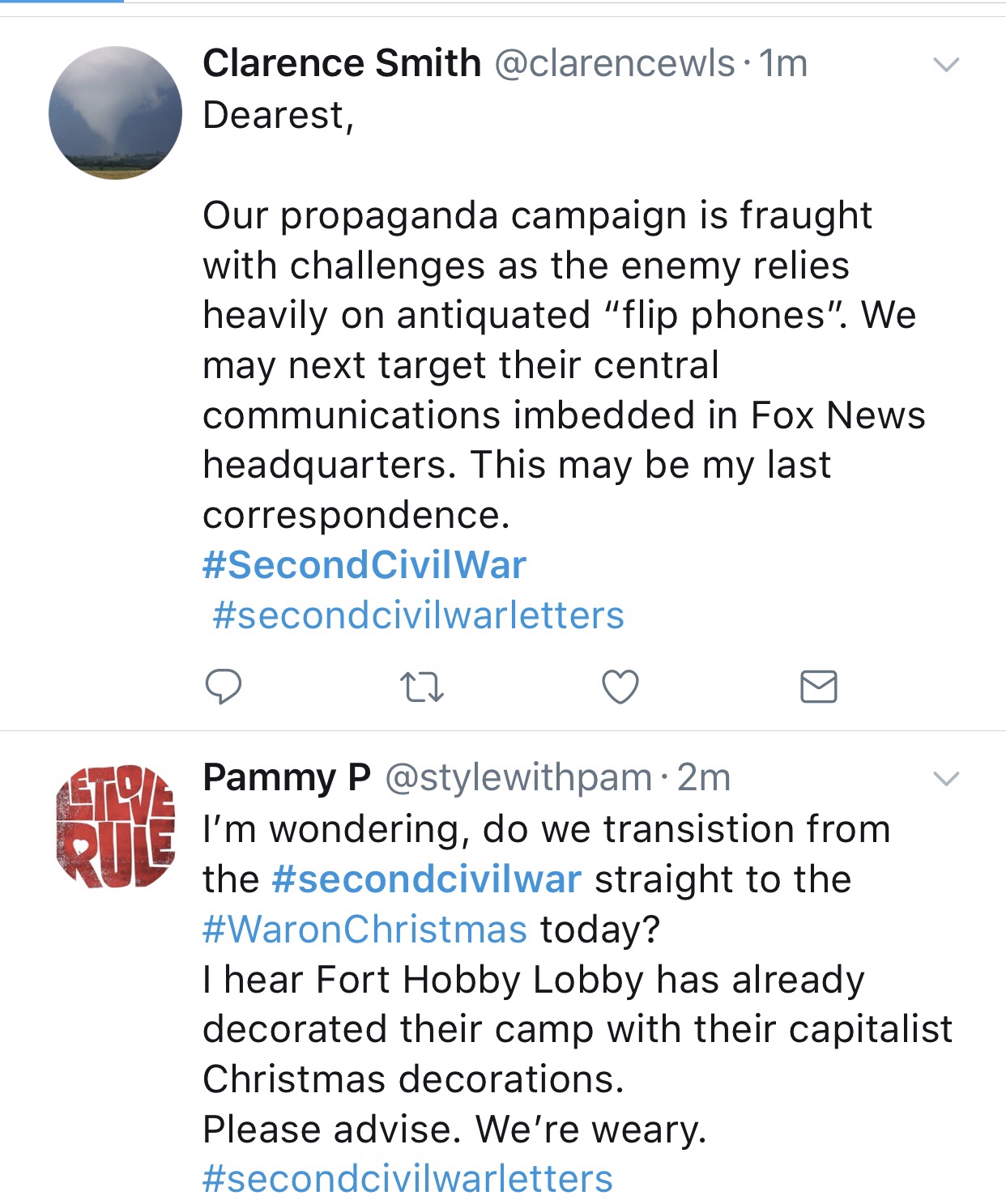Open #secondcivilwarletters hashtag in Clarence's tweet
The width and height of the screenshot is (1006, 1204).
click(418, 615)
